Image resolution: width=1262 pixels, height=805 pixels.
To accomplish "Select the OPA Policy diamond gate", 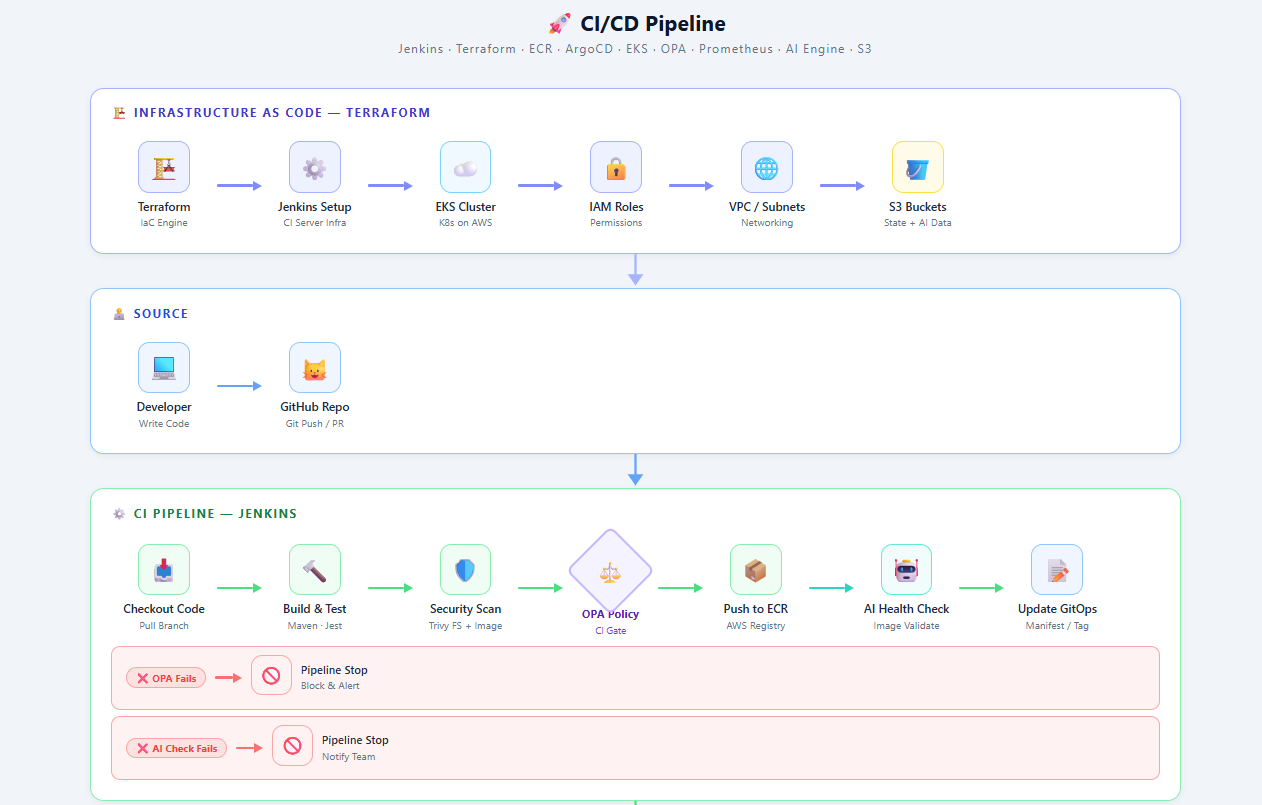I will 611,571.
